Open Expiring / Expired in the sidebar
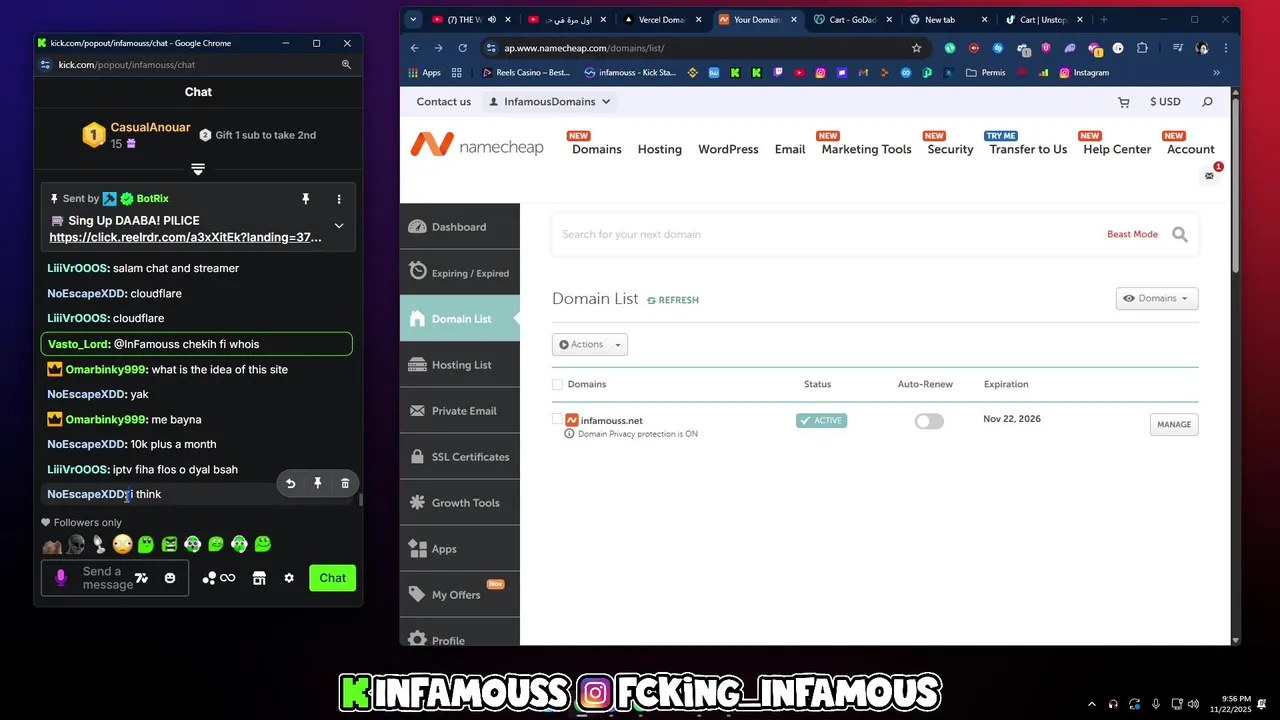 pyautogui.click(x=460, y=273)
